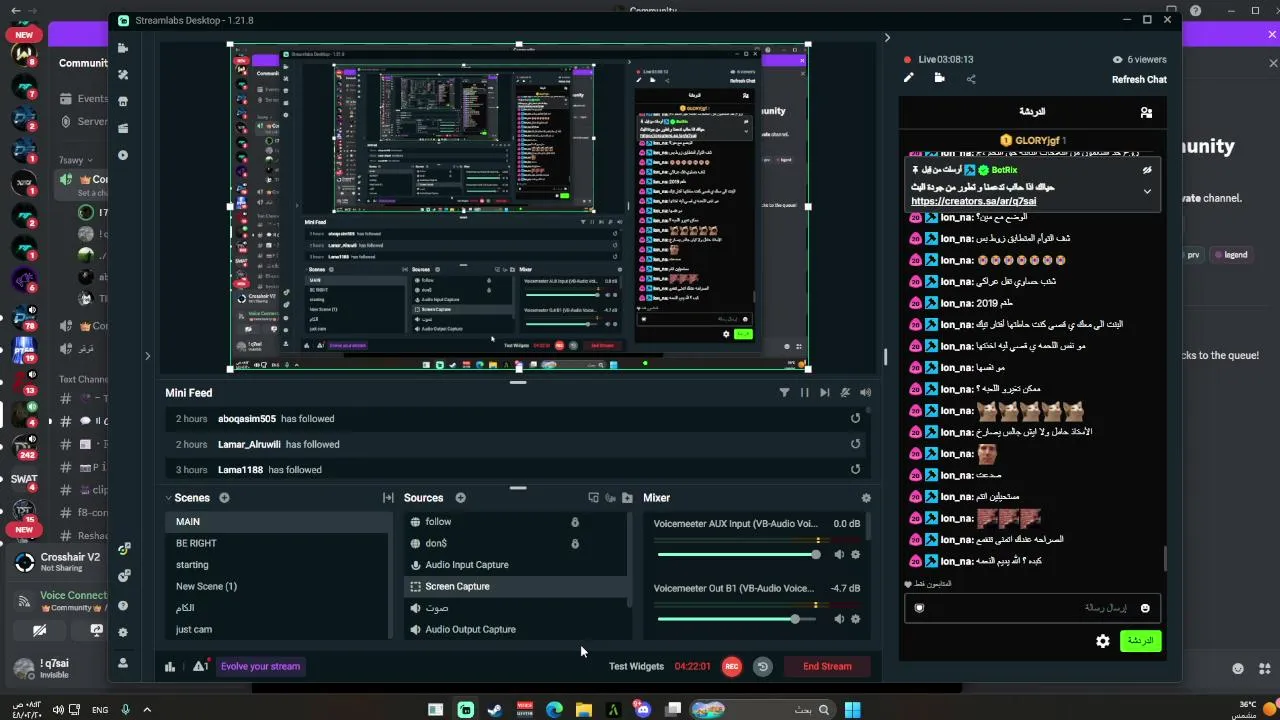The width and height of the screenshot is (1280, 720).
Task: Click the green chat send button
Action: point(1140,641)
